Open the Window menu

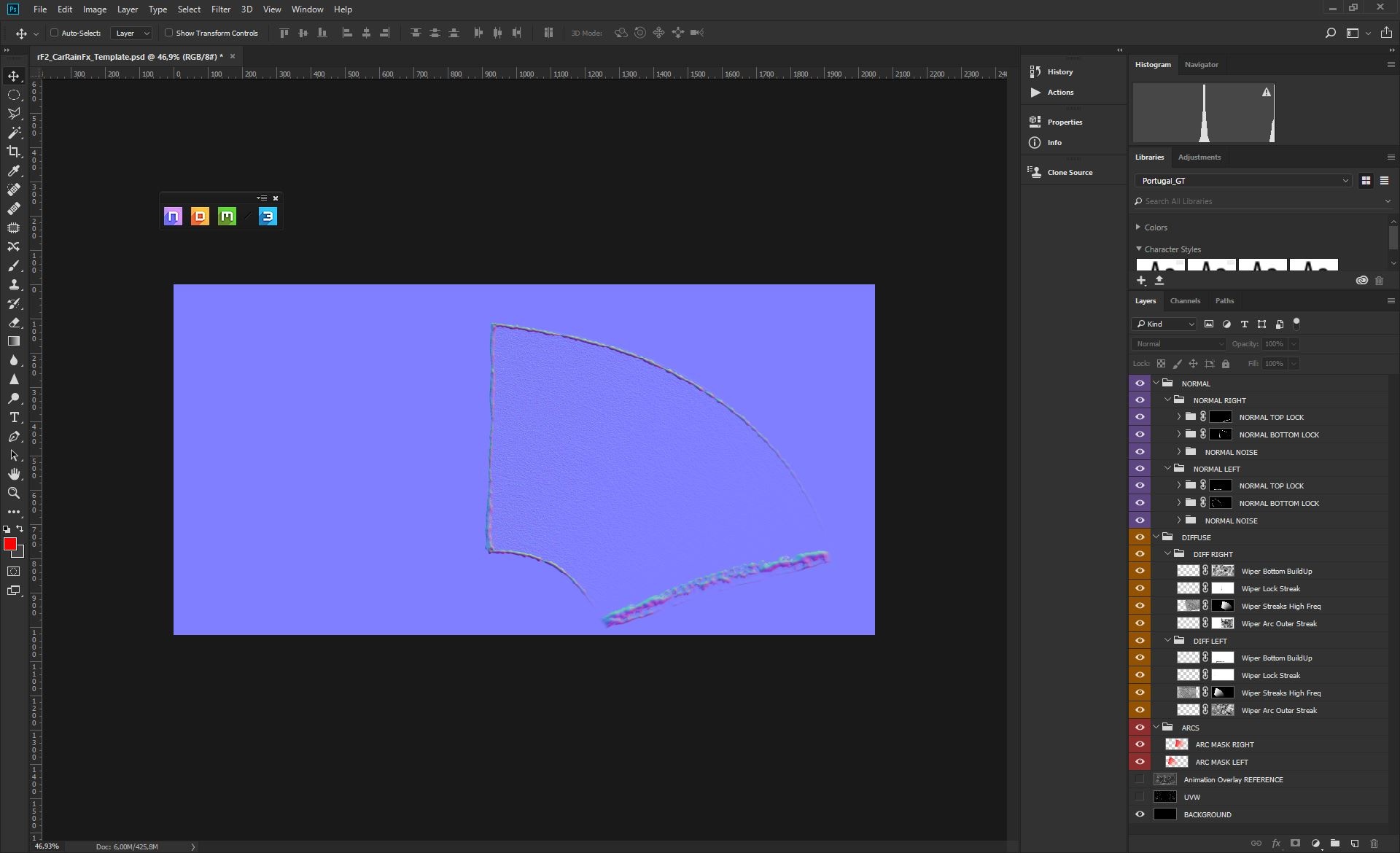pyautogui.click(x=307, y=9)
